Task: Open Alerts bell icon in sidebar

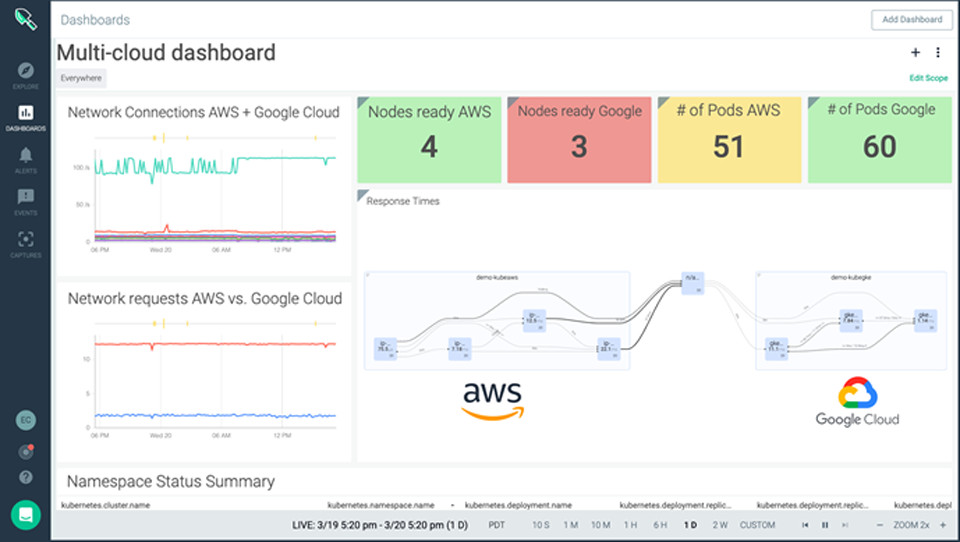Action: pyautogui.click(x=25, y=155)
